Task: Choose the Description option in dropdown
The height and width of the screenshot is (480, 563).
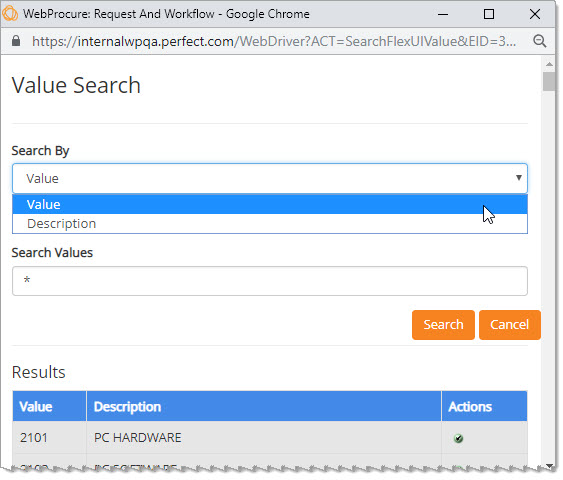Action: (x=270, y=223)
